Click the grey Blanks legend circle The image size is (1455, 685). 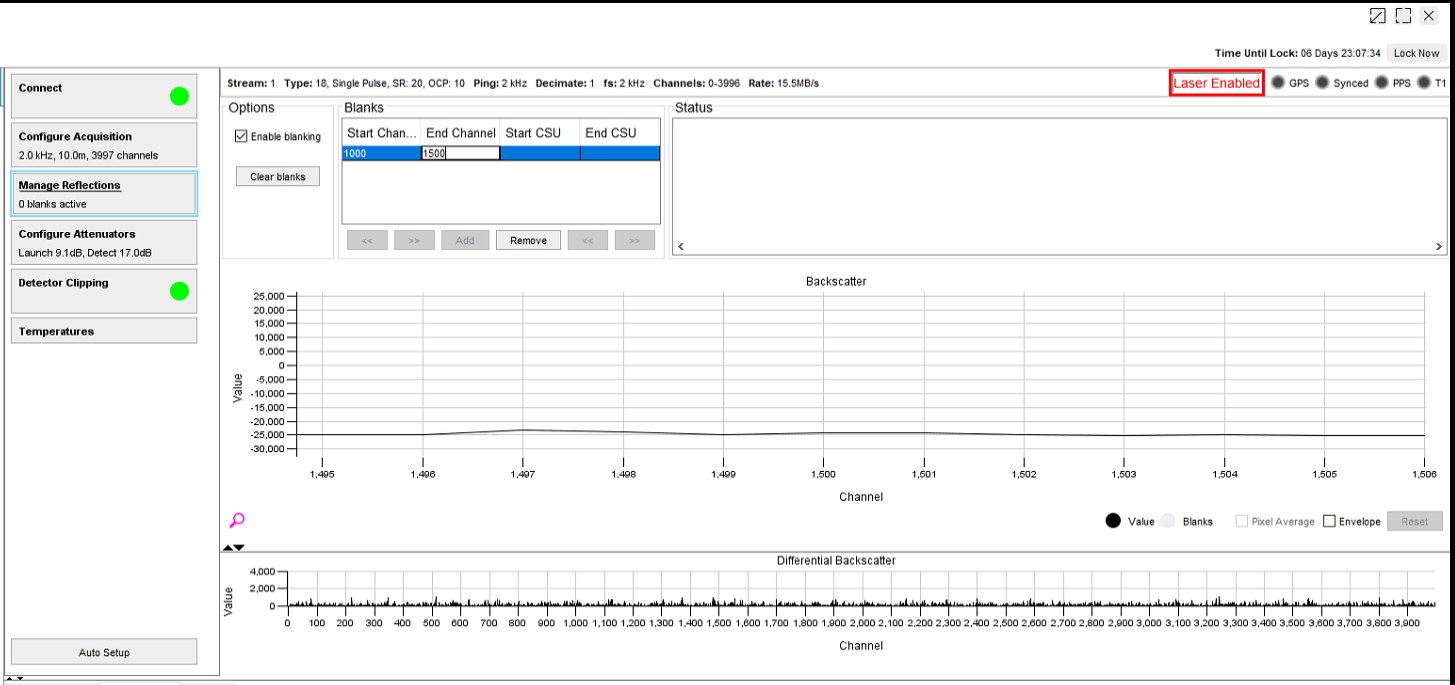[x=1168, y=521]
